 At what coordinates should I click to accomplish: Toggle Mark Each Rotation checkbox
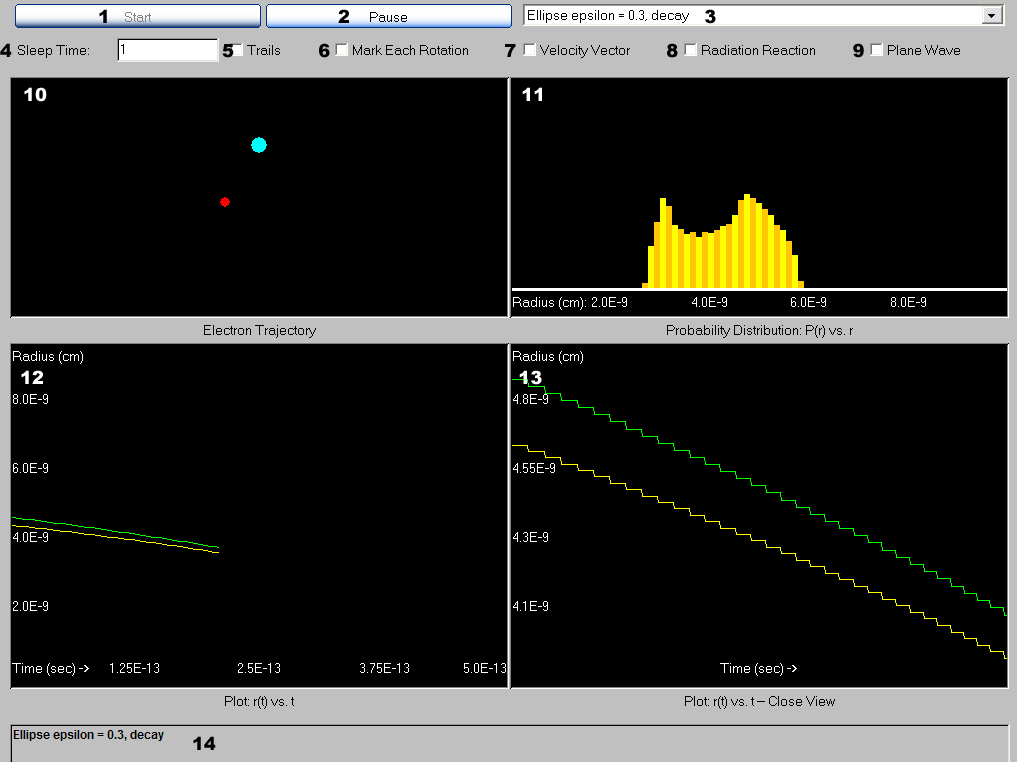coord(341,50)
